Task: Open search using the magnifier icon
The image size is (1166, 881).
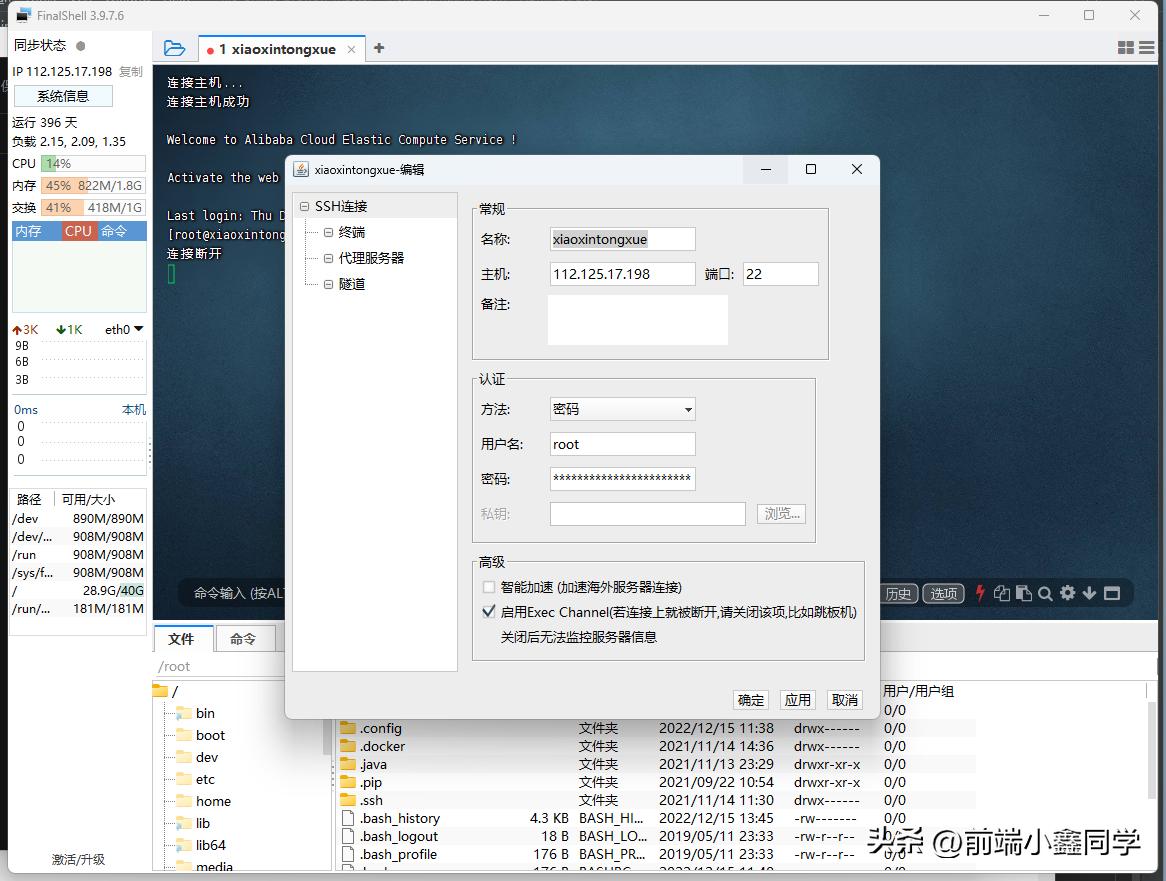Action: pyautogui.click(x=1045, y=593)
